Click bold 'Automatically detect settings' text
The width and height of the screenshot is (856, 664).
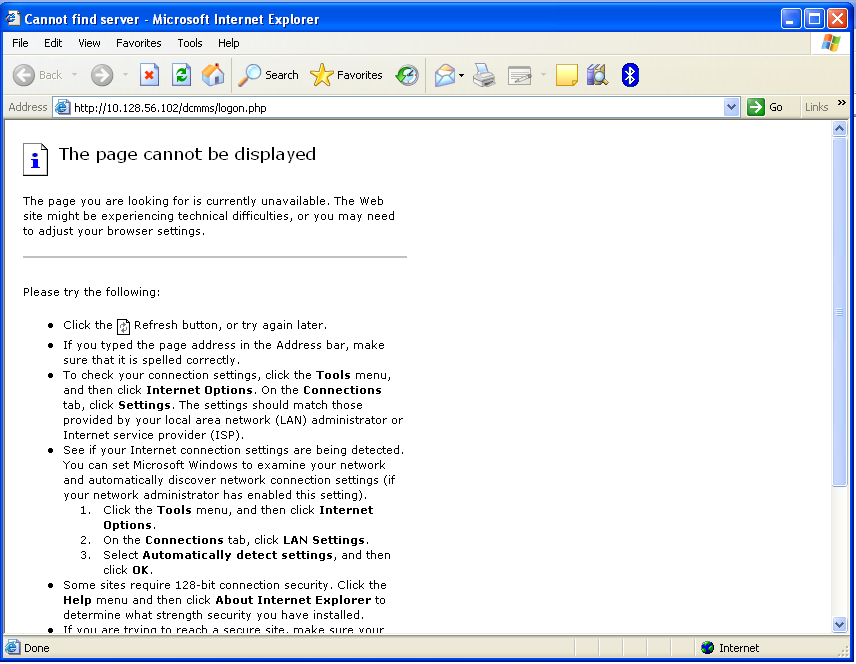coord(237,555)
